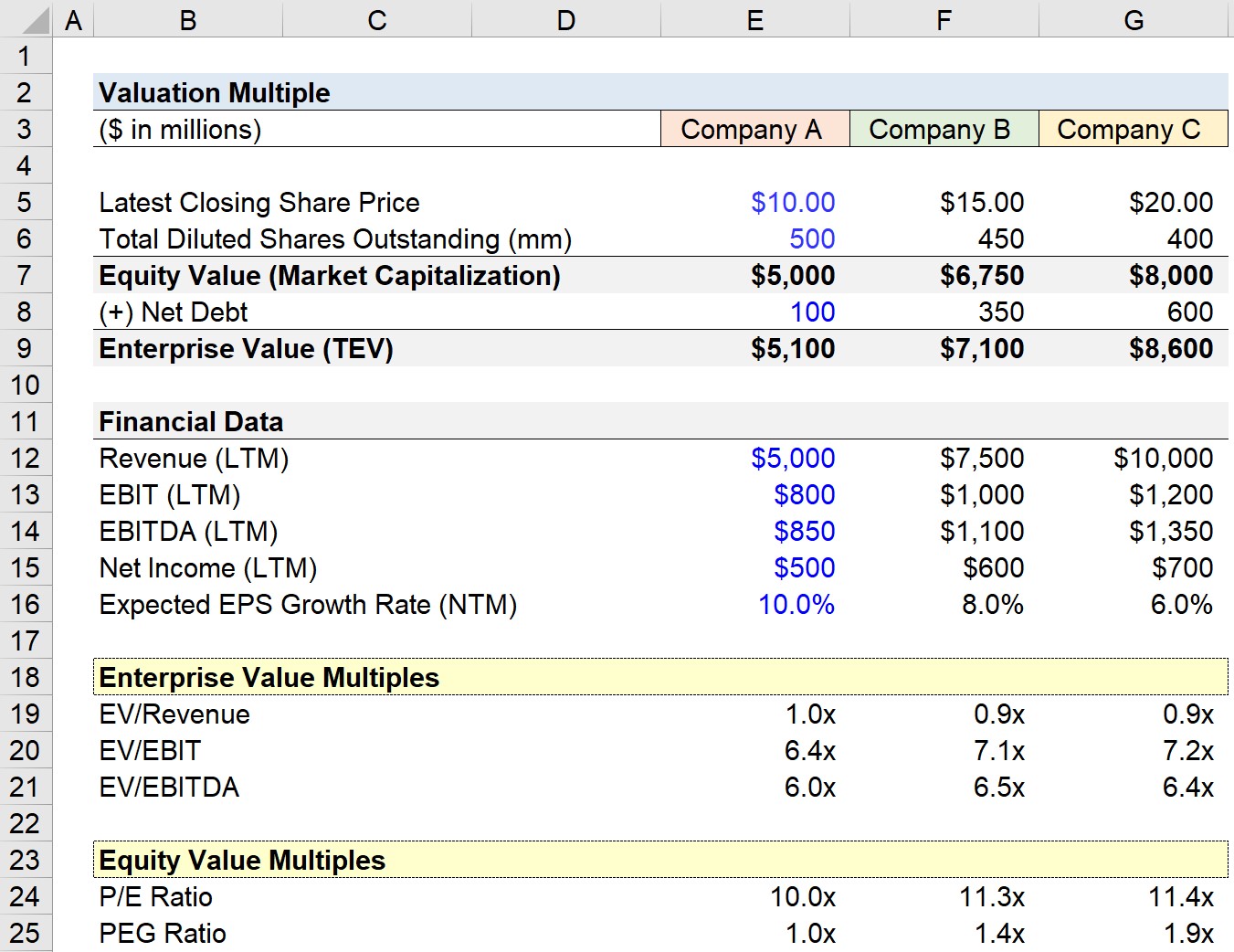Screen dimensions: 1234x952
Task: Click the Equity Value Multiples header cell
Action: [242, 860]
